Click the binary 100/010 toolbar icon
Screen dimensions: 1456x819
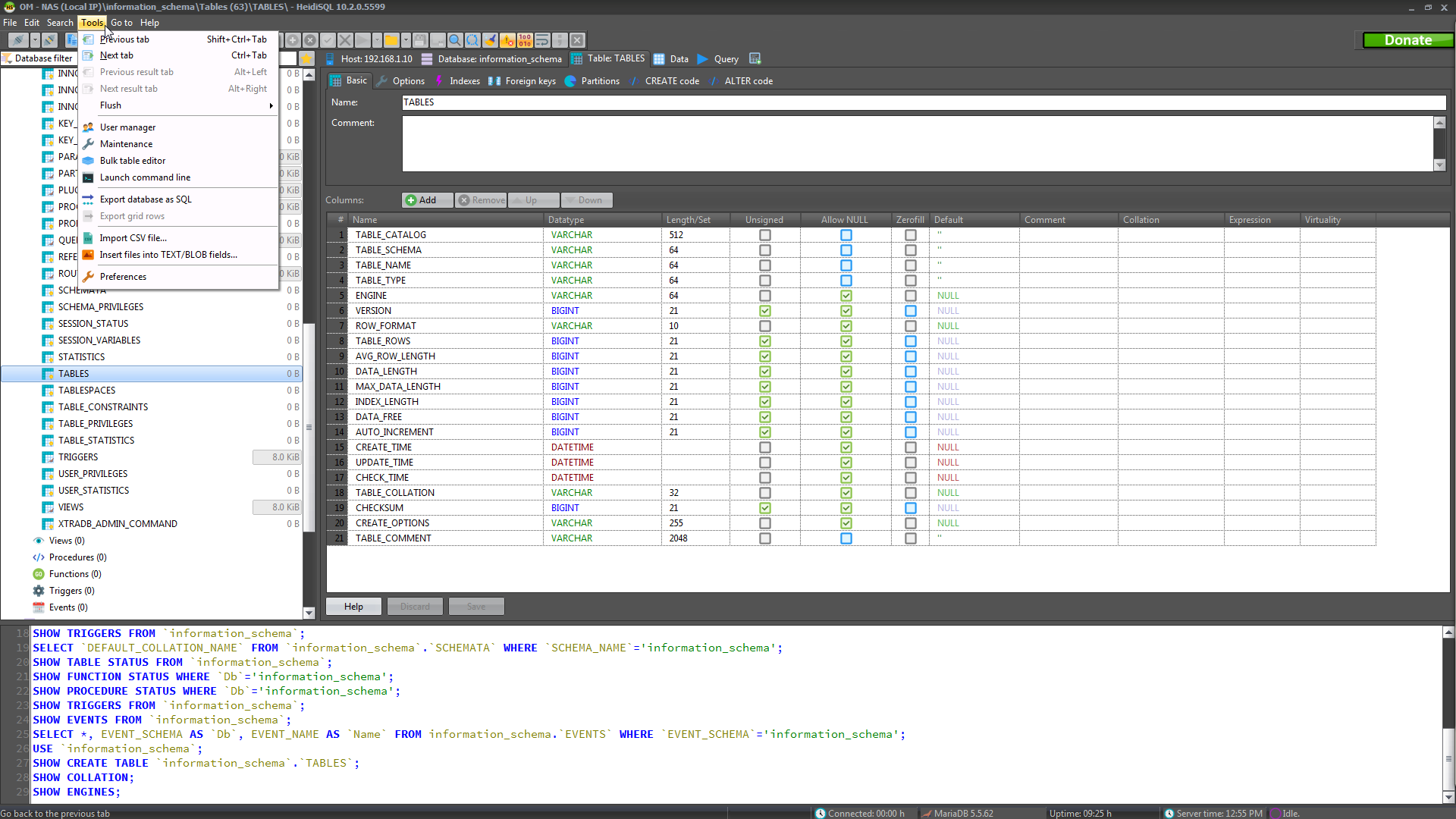coord(525,40)
